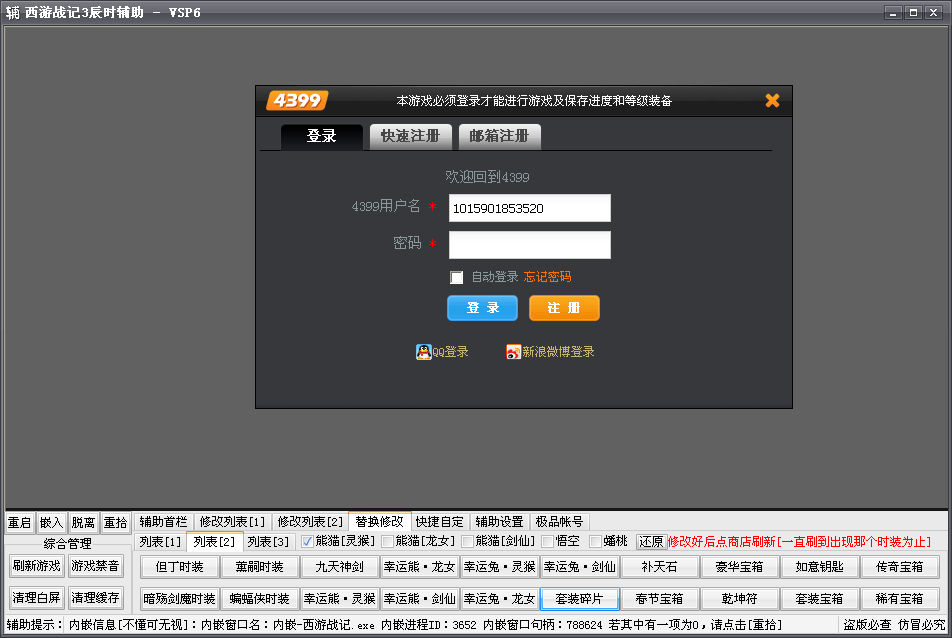952x638 pixels.
Task: Switch to the 列表[1] sub-tab
Action: point(160,541)
